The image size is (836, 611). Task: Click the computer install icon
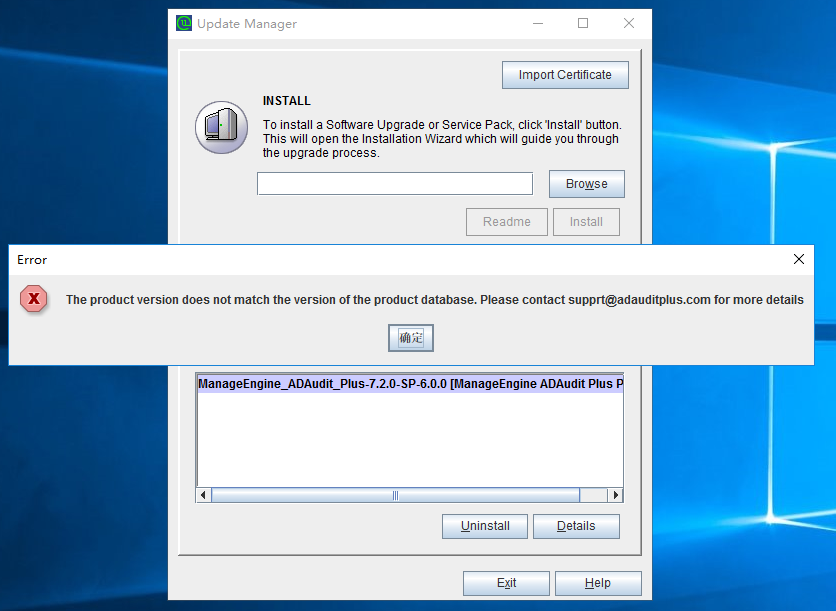click(221, 127)
